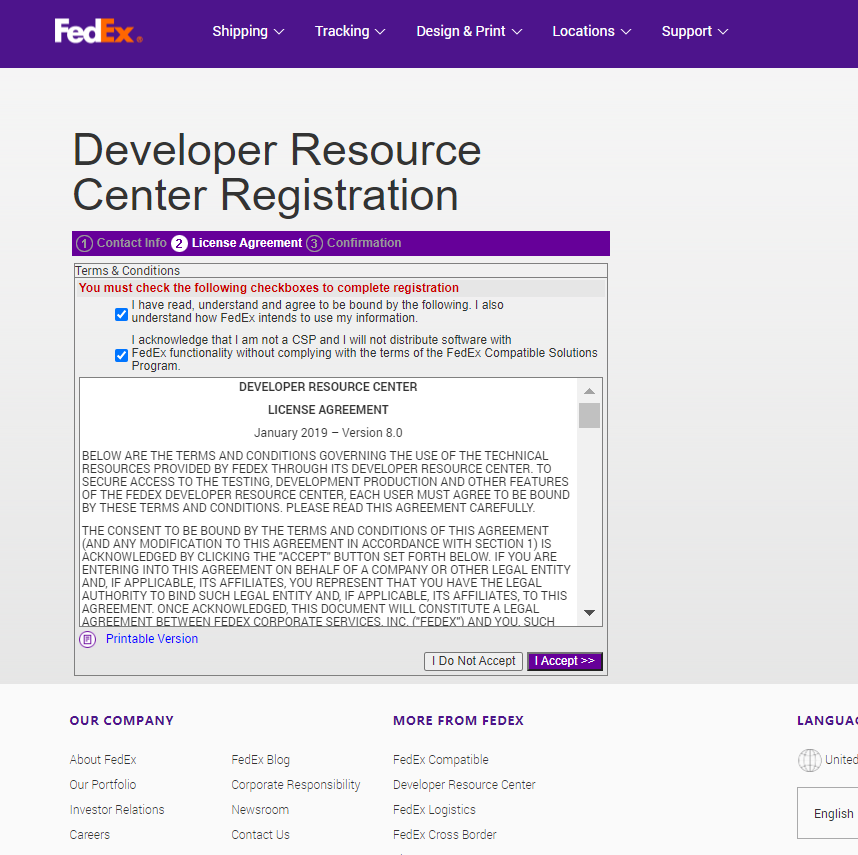858x855 pixels.
Task: Open the Printable Version printer icon
Action: 86,639
